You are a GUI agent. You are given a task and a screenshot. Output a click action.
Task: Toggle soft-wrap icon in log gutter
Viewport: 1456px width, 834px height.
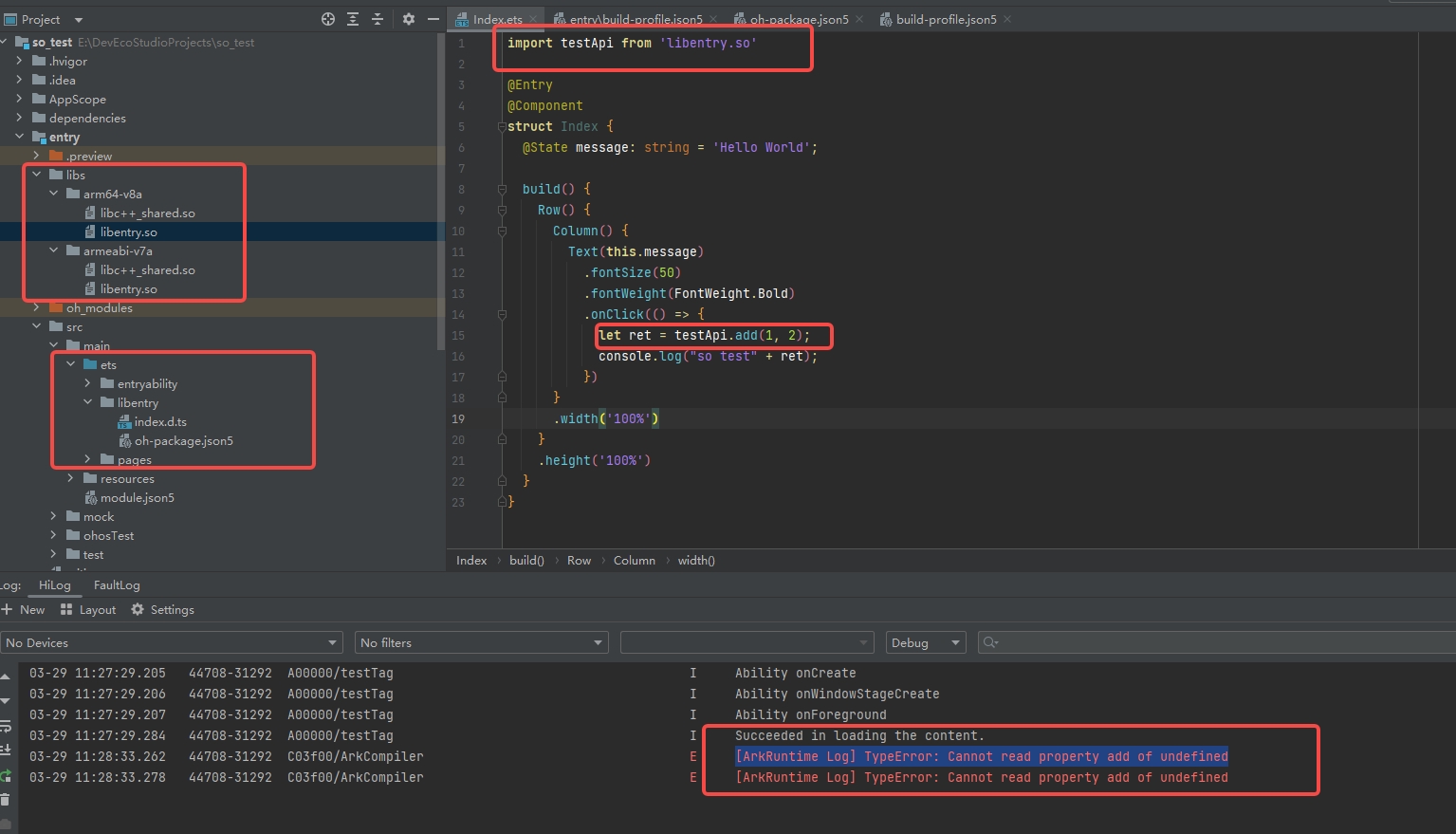tap(6, 727)
